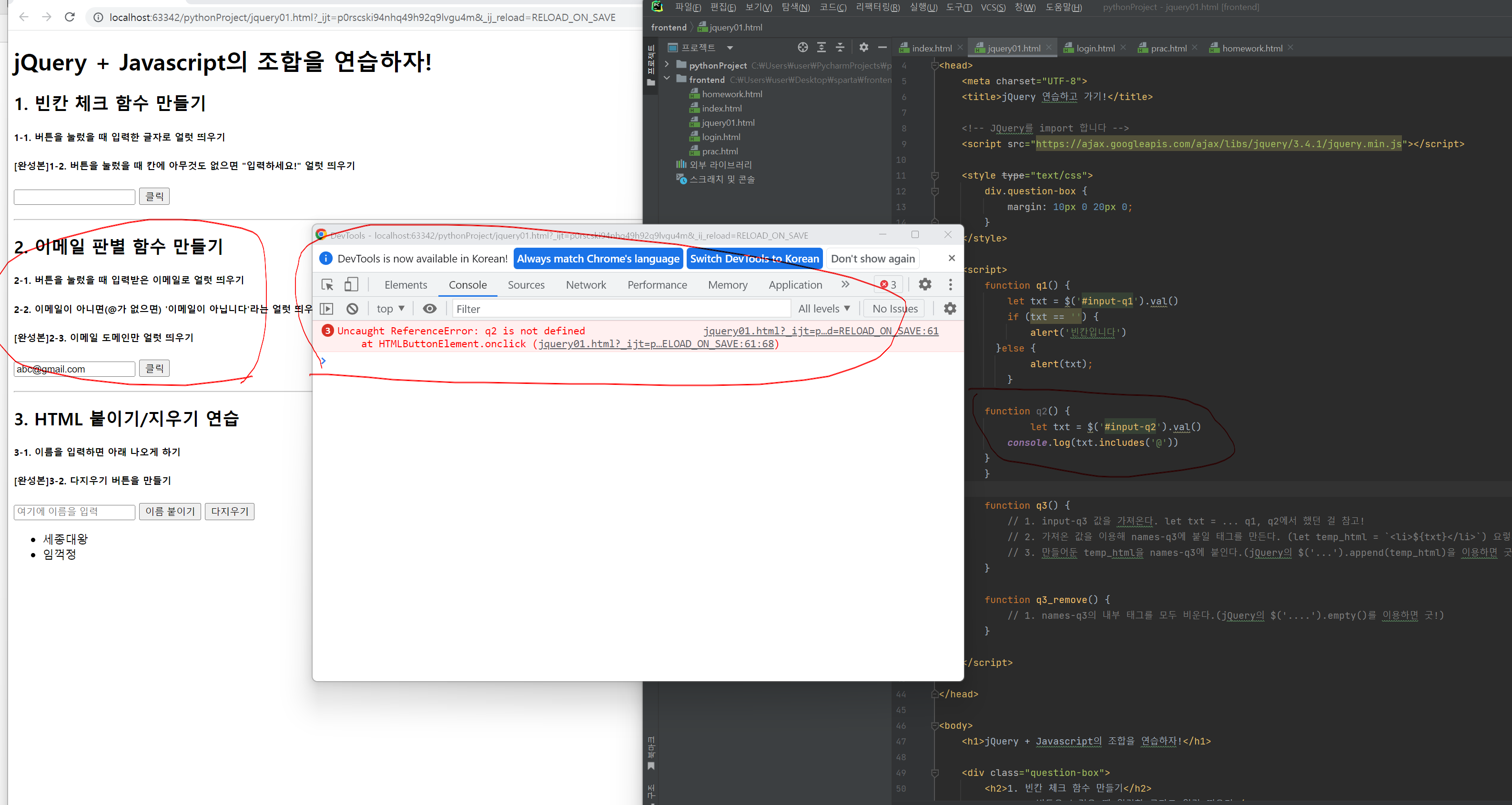Select the DevTools inspect element tool
1512x805 pixels.
pos(327,284)
